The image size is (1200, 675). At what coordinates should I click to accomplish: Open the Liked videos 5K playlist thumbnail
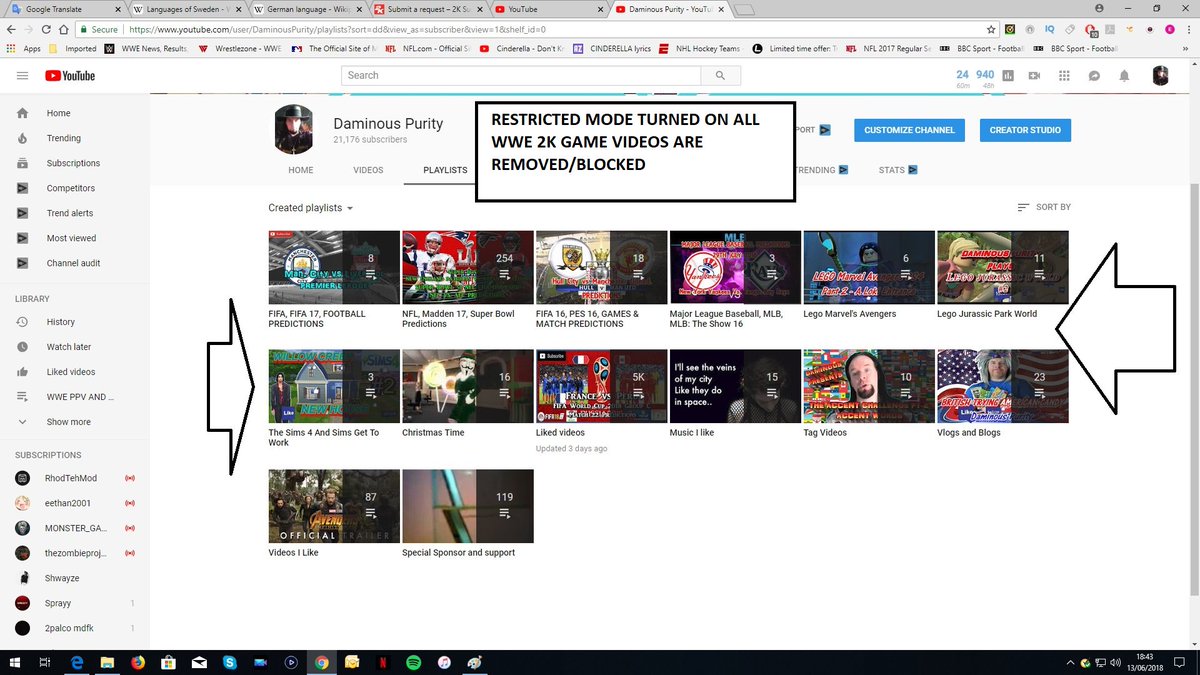[601, 386]
